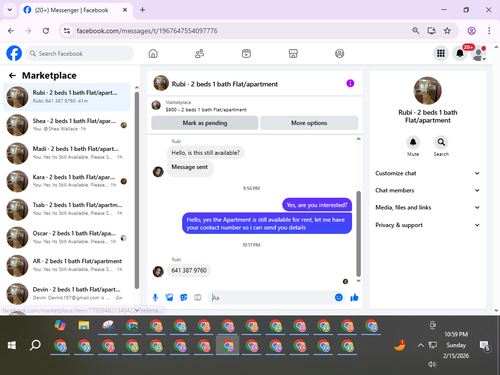Reload the page
The height and width of the screenshot is (375, 500).
pos(46,31)
